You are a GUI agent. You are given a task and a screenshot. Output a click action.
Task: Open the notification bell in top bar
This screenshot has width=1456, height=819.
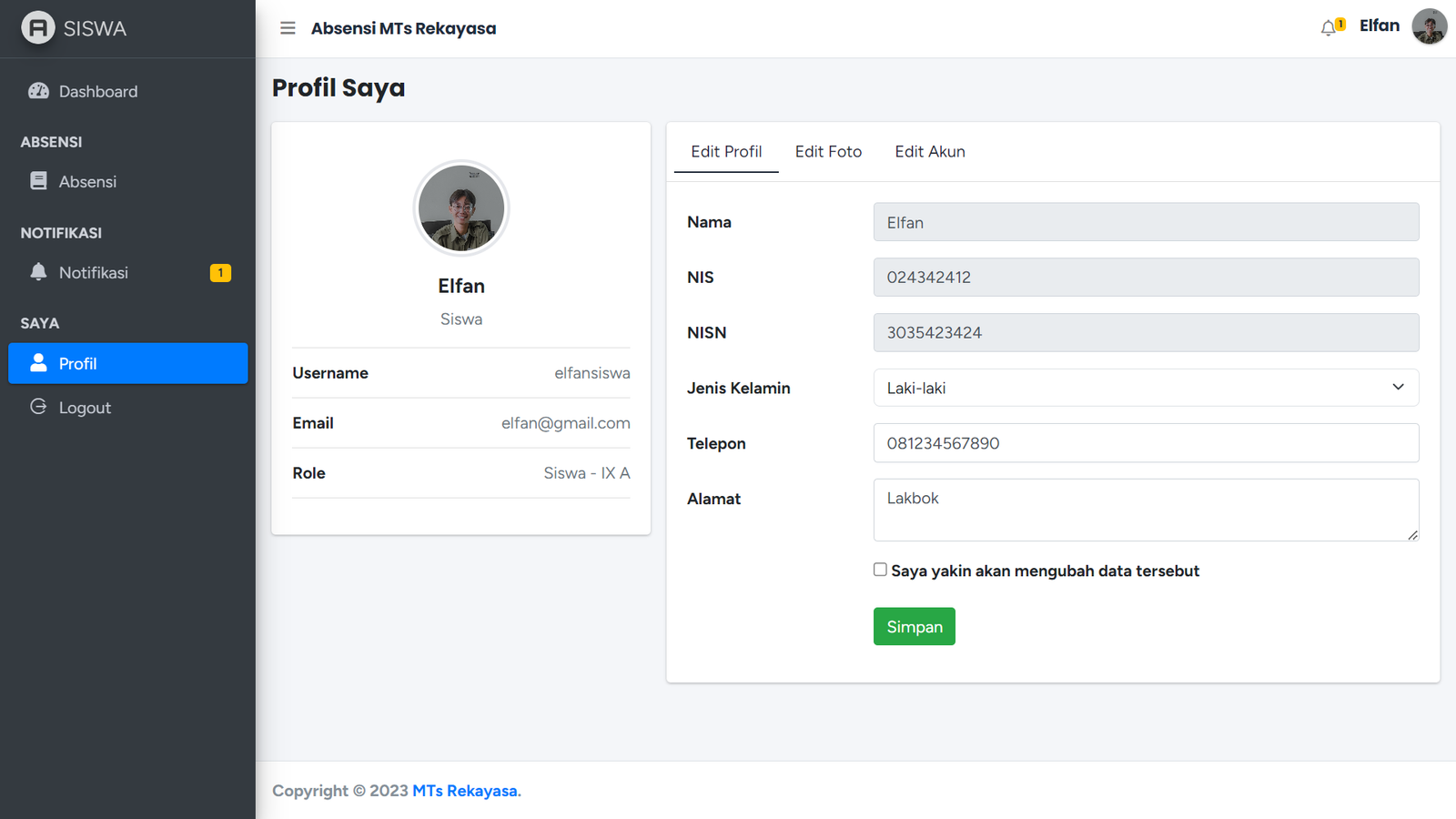point(1331,27)
